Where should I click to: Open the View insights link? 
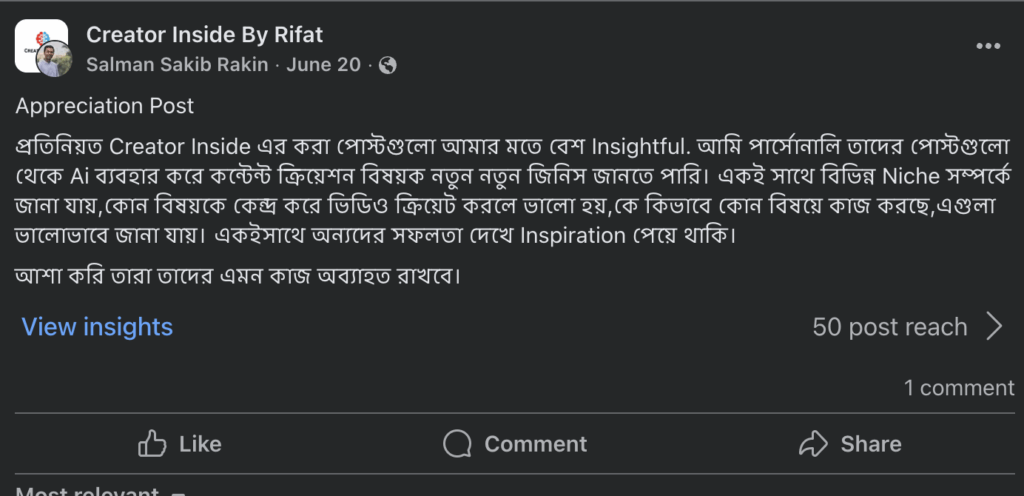click(97, 327)
